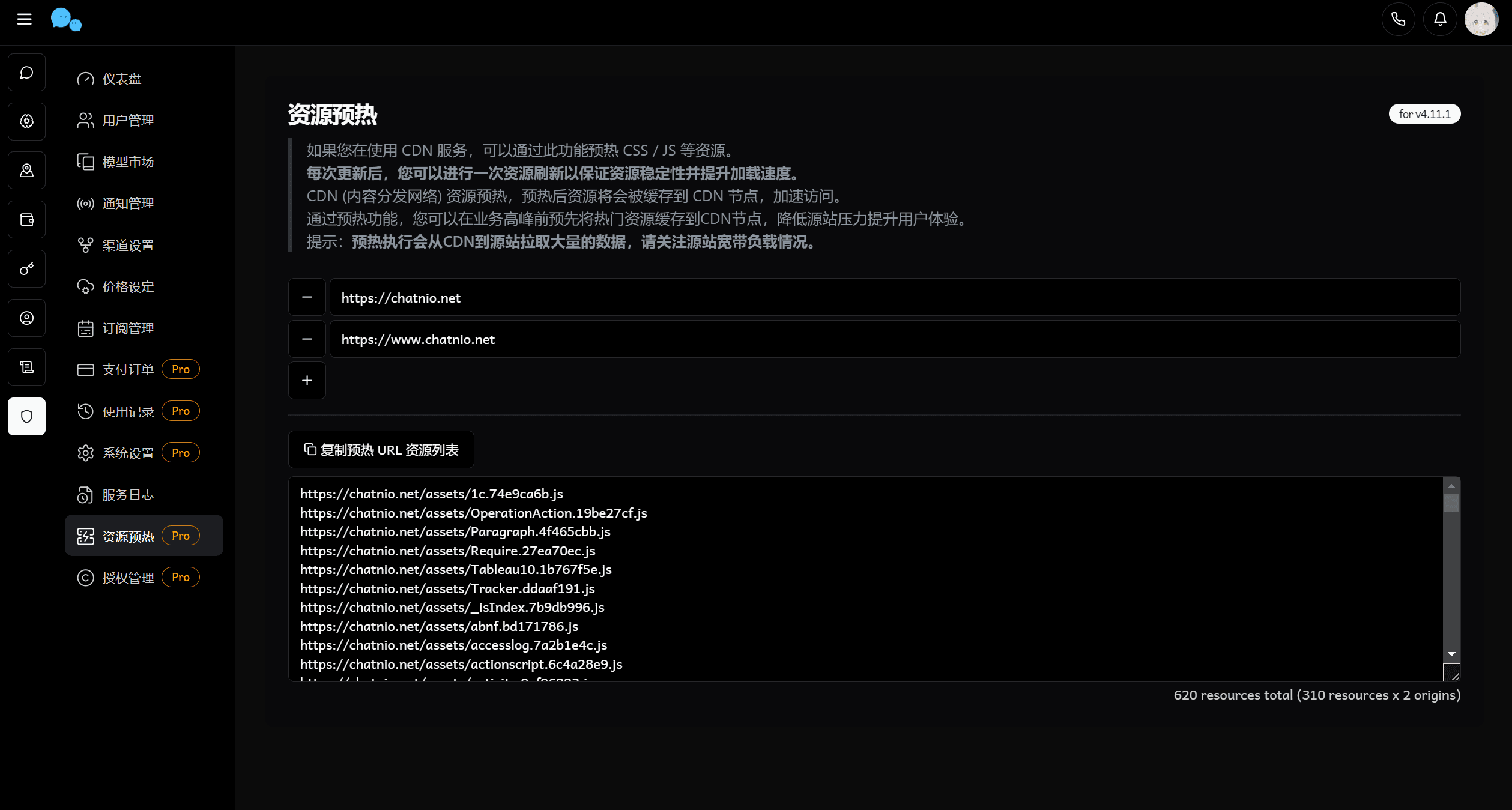
Task: Open the wallet icon in the icon rail
Action: pos(26,220)
